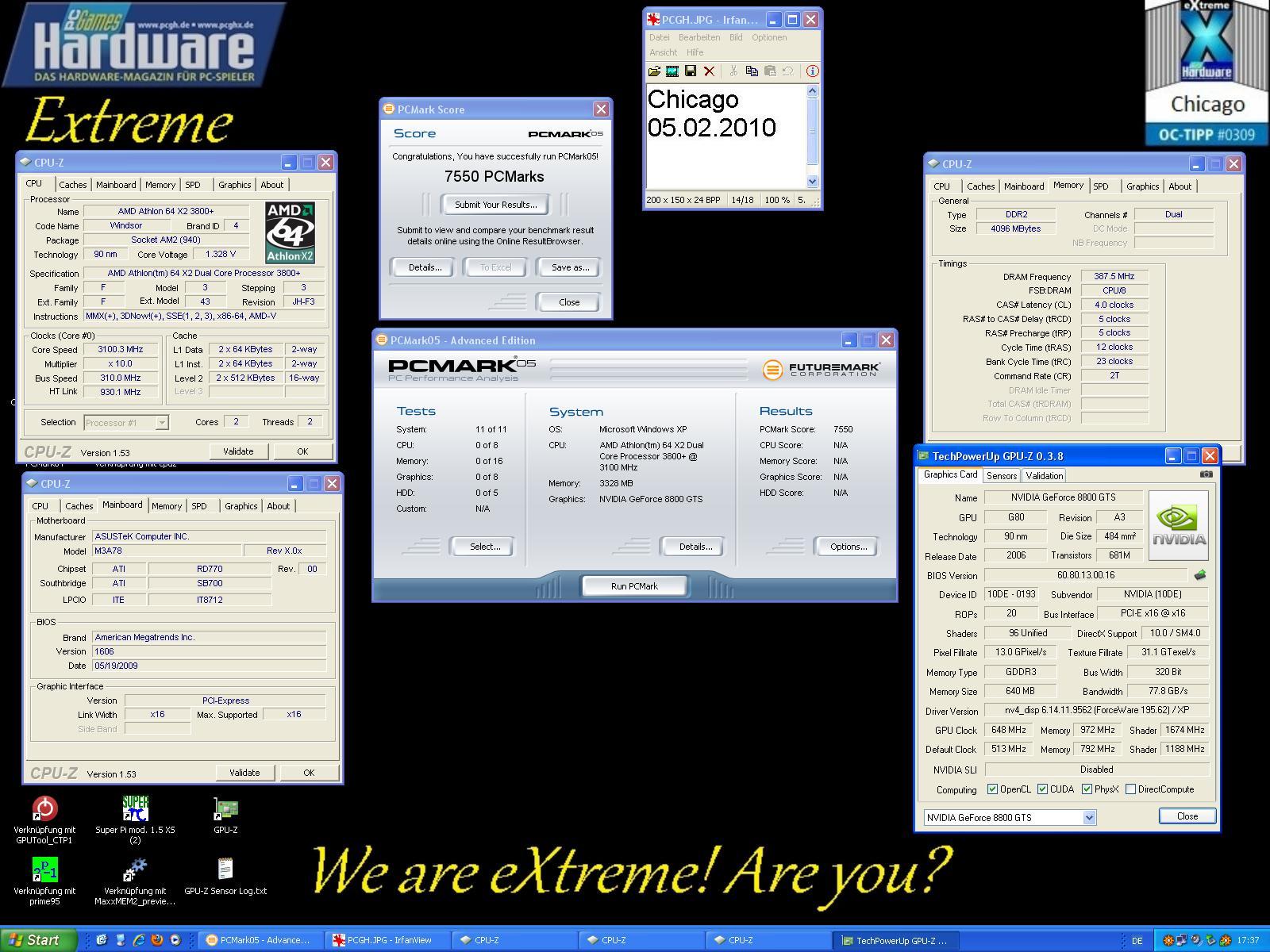Image resolution: width=1270 pixels, height=952 pixels.
Task: Launch media player from quick launch
Action: pos(175,940)
